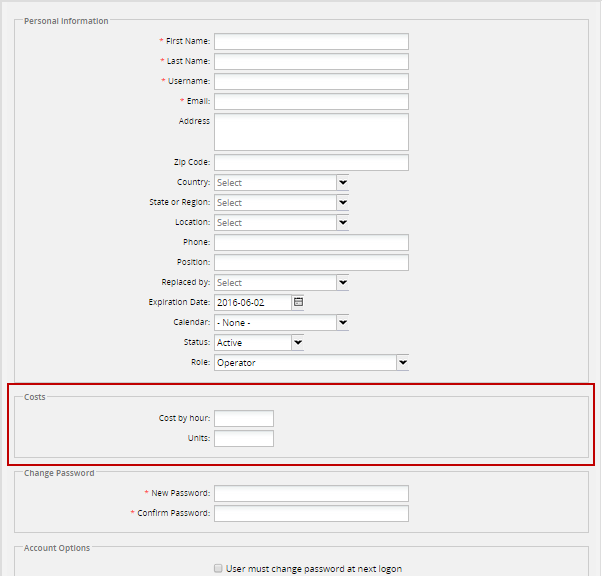Select the Email input field
This screenshot has width=602, height=576.
tap(311, 102)
